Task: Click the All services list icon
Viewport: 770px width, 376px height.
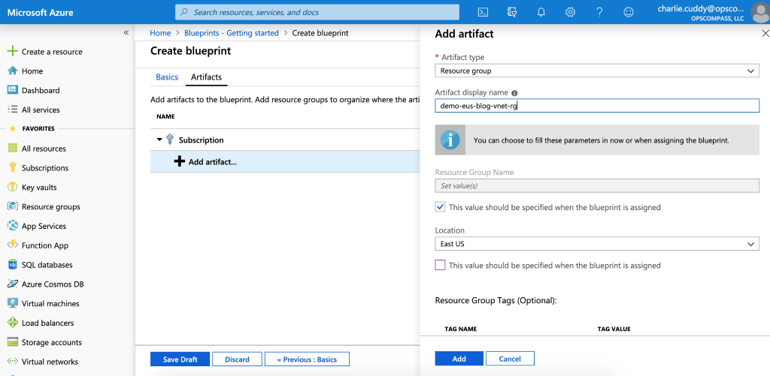Action: coord(13,110)
